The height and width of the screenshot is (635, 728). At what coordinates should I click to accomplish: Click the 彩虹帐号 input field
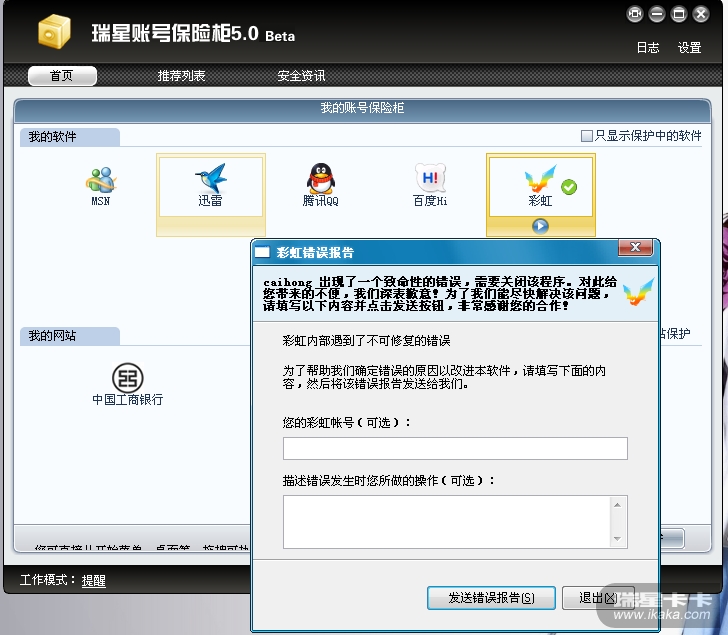click(x=455, y=448)
